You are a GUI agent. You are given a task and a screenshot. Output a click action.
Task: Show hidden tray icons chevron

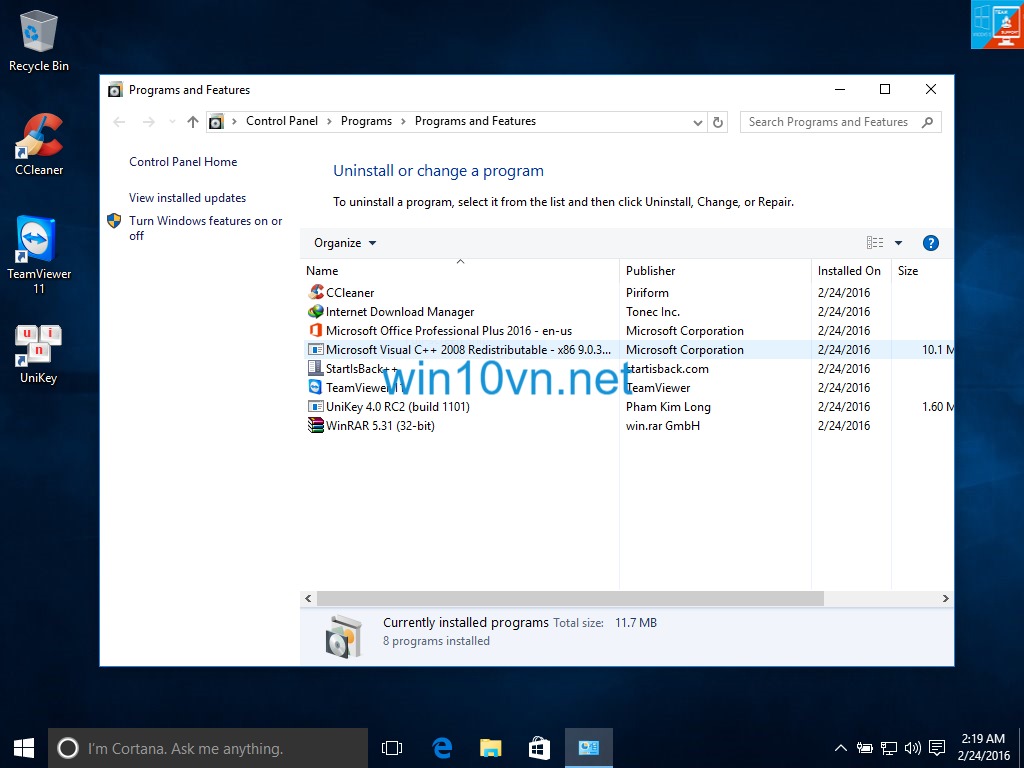[840, 748]
